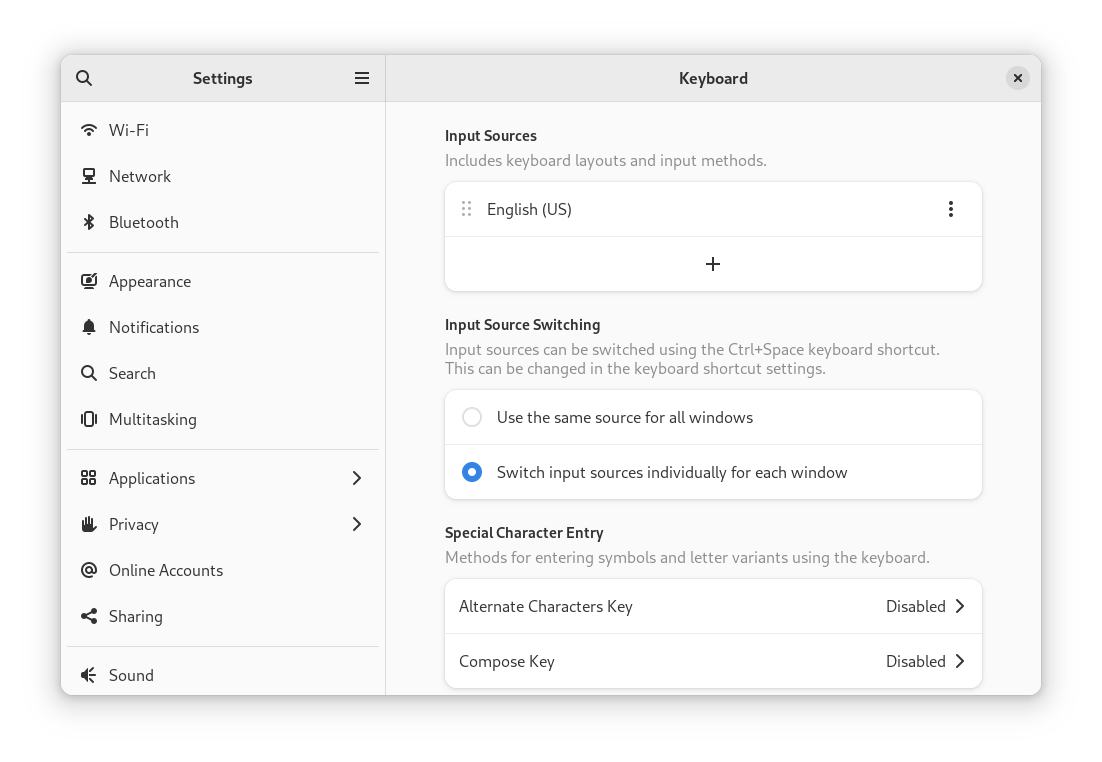The image size is (1102, 762).
Task: Click the Input Sources heading
Action: point(491,136)
